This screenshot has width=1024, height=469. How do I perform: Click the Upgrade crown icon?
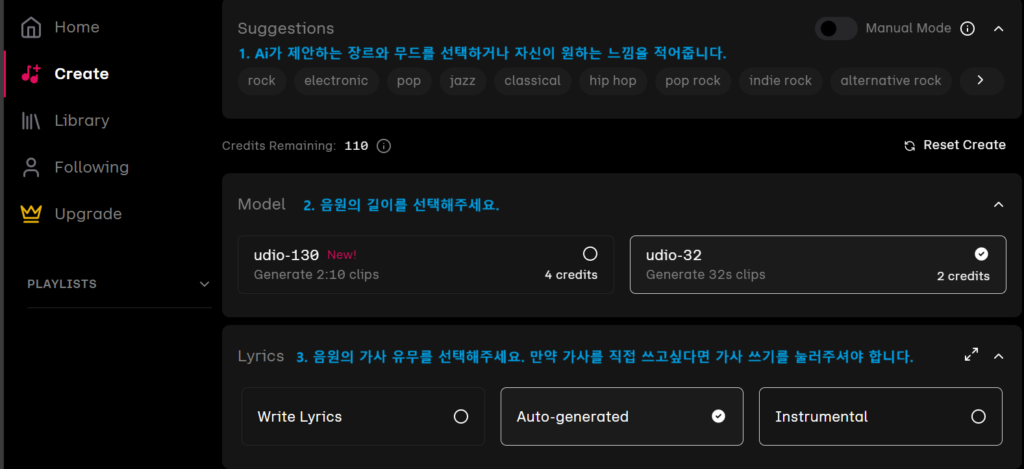click(31, 214)
